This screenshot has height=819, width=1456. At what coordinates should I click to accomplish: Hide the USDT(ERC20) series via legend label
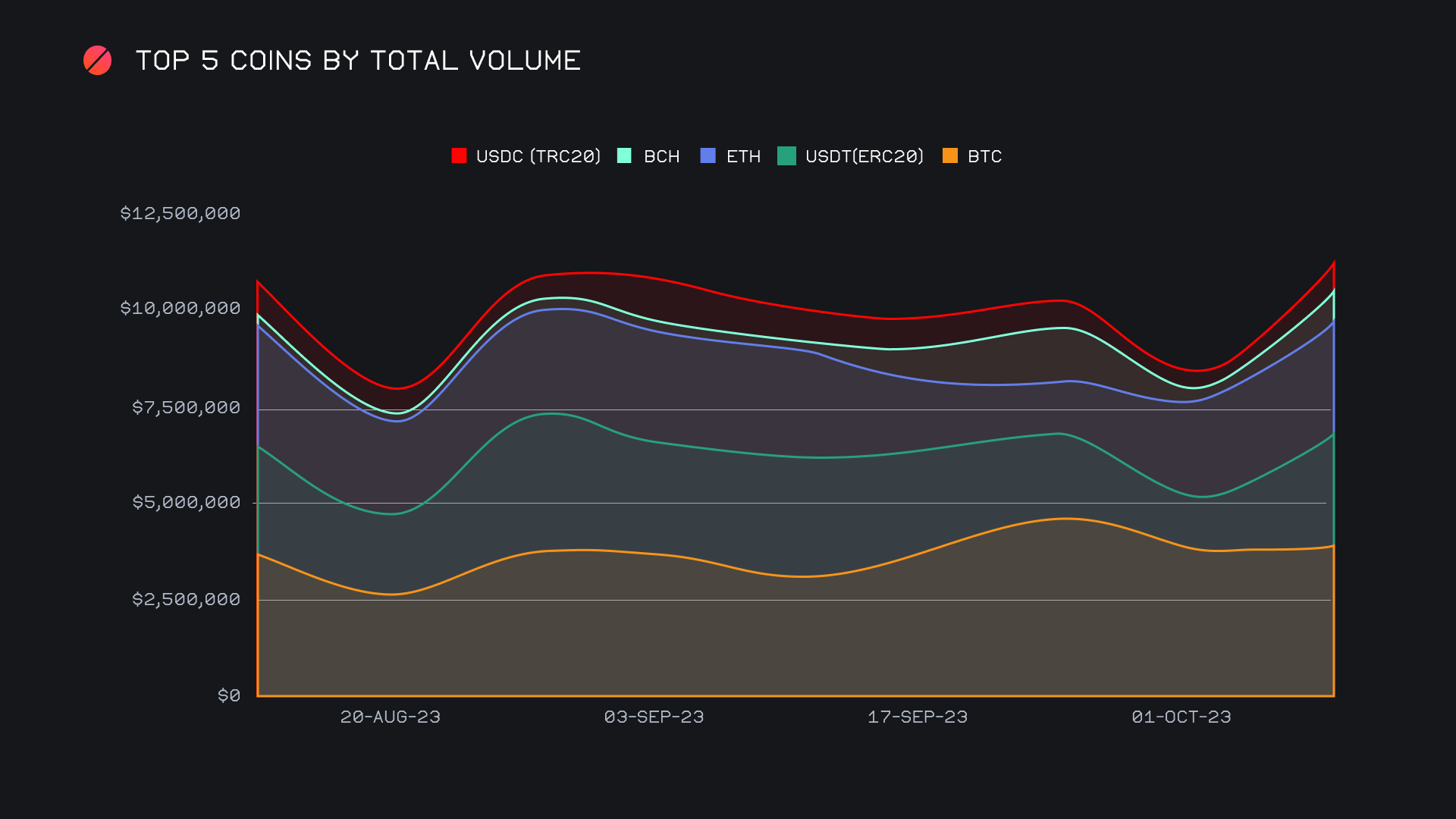tap(864, 156)
